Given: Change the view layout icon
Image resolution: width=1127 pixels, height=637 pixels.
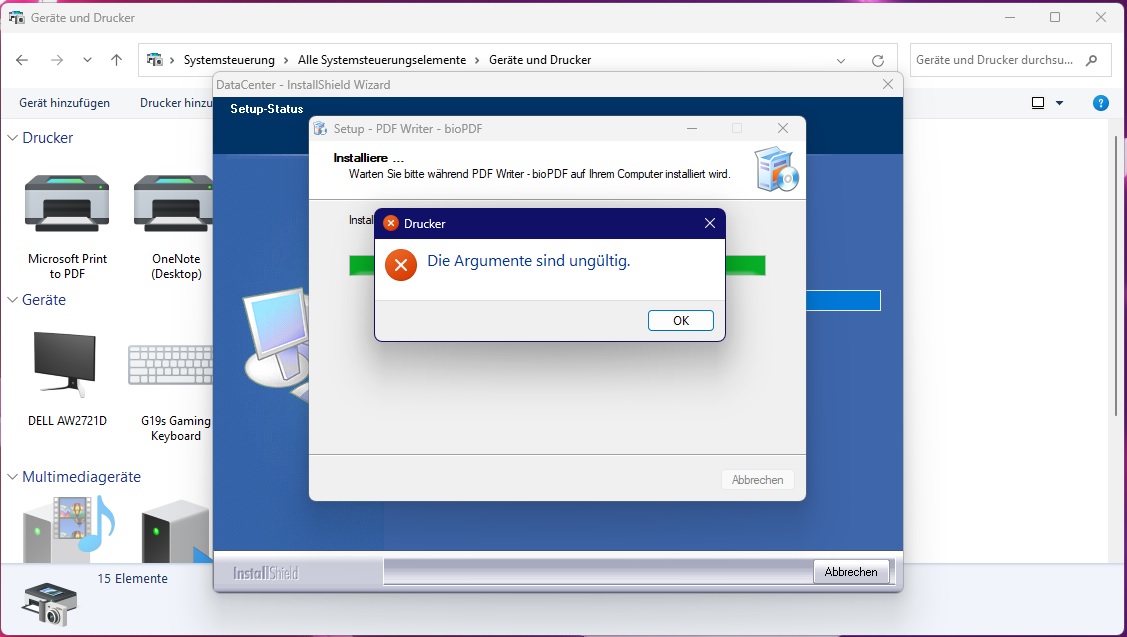Looking at the screenshot, I should (1038, 104).
